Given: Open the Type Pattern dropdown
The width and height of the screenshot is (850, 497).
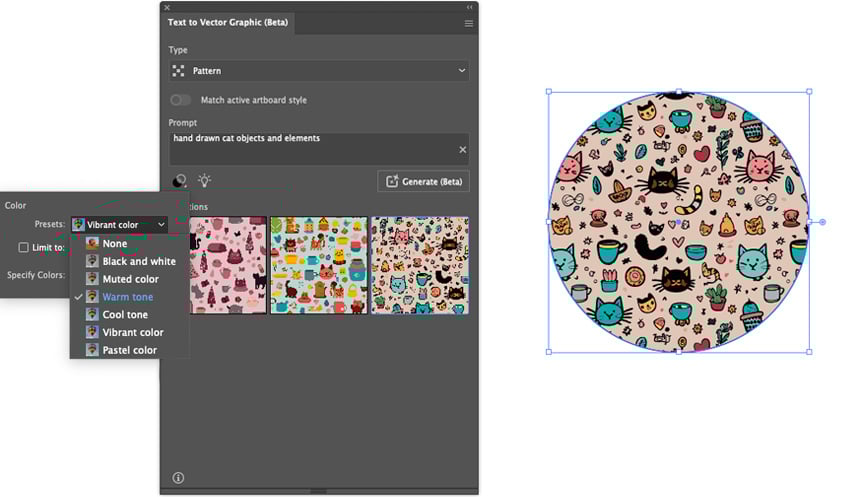Looking at the screenshot, I should (x=319, y=71).
